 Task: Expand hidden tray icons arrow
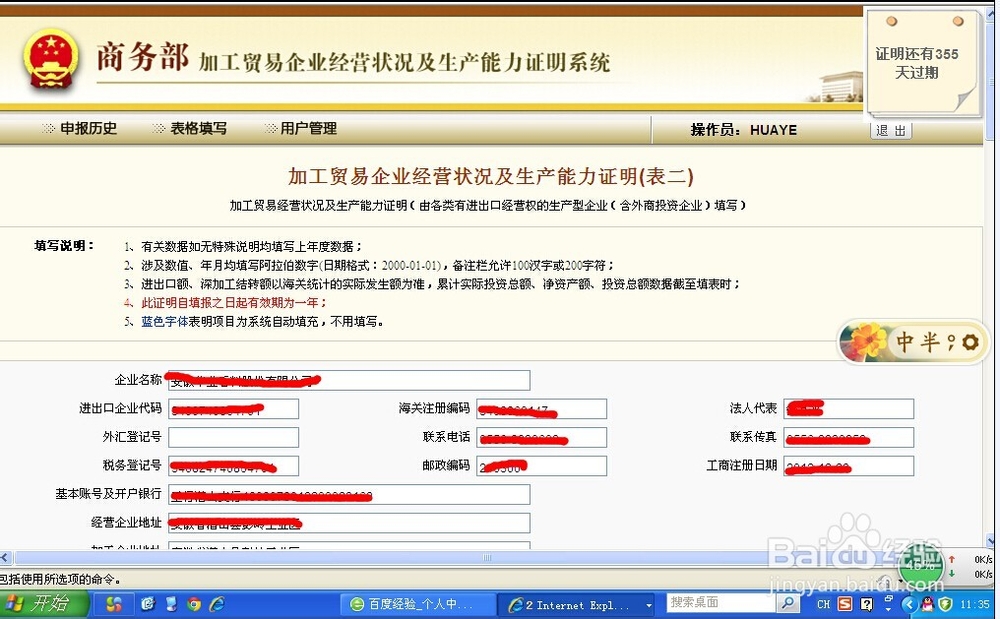909,604
